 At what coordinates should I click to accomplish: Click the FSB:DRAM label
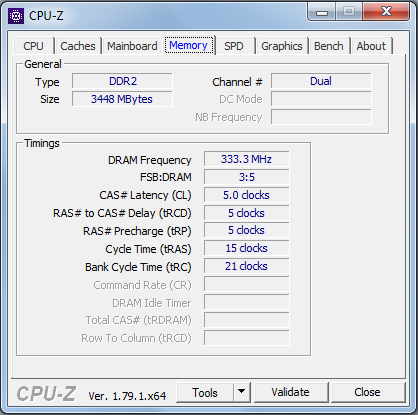coord(166,177)
